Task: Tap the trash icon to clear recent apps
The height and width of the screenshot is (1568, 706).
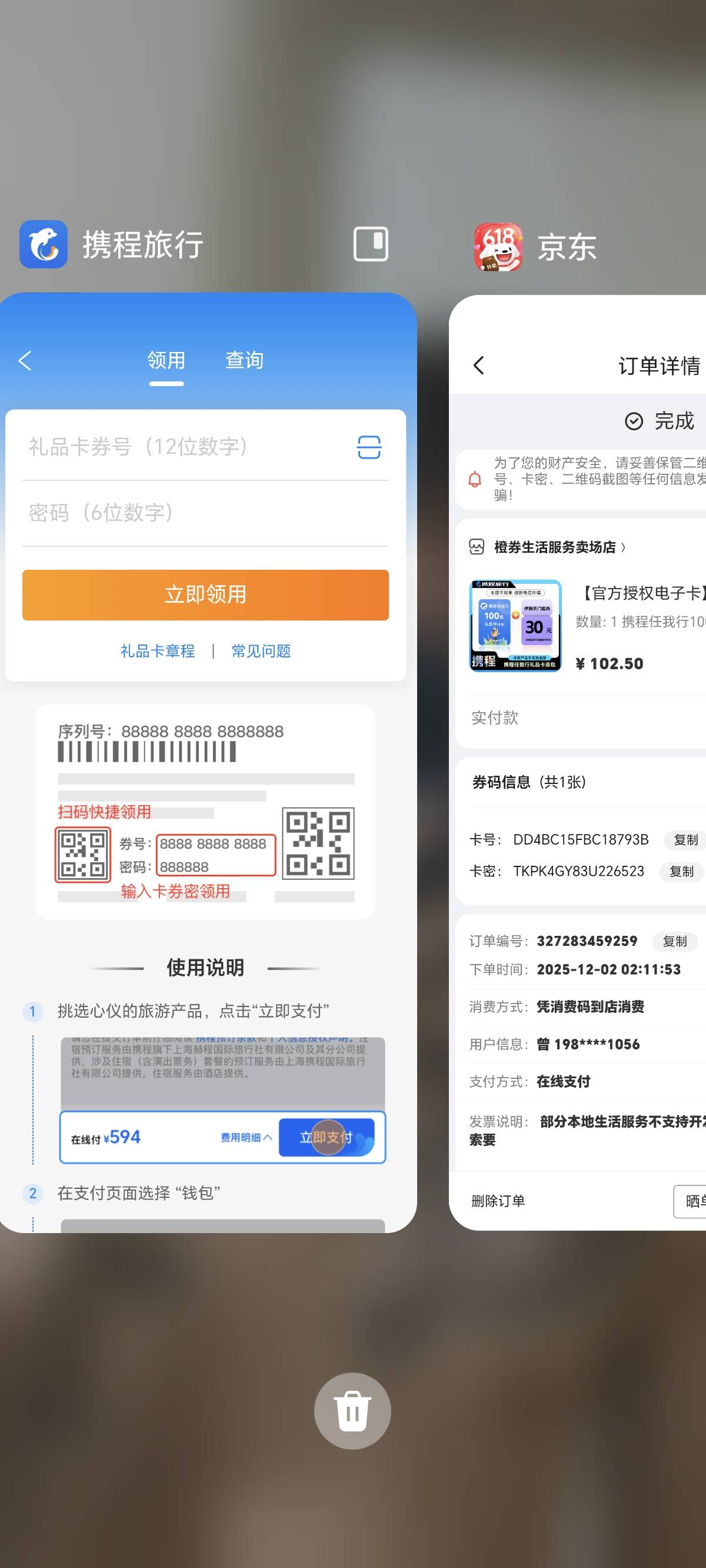Action: [352, 1410]
